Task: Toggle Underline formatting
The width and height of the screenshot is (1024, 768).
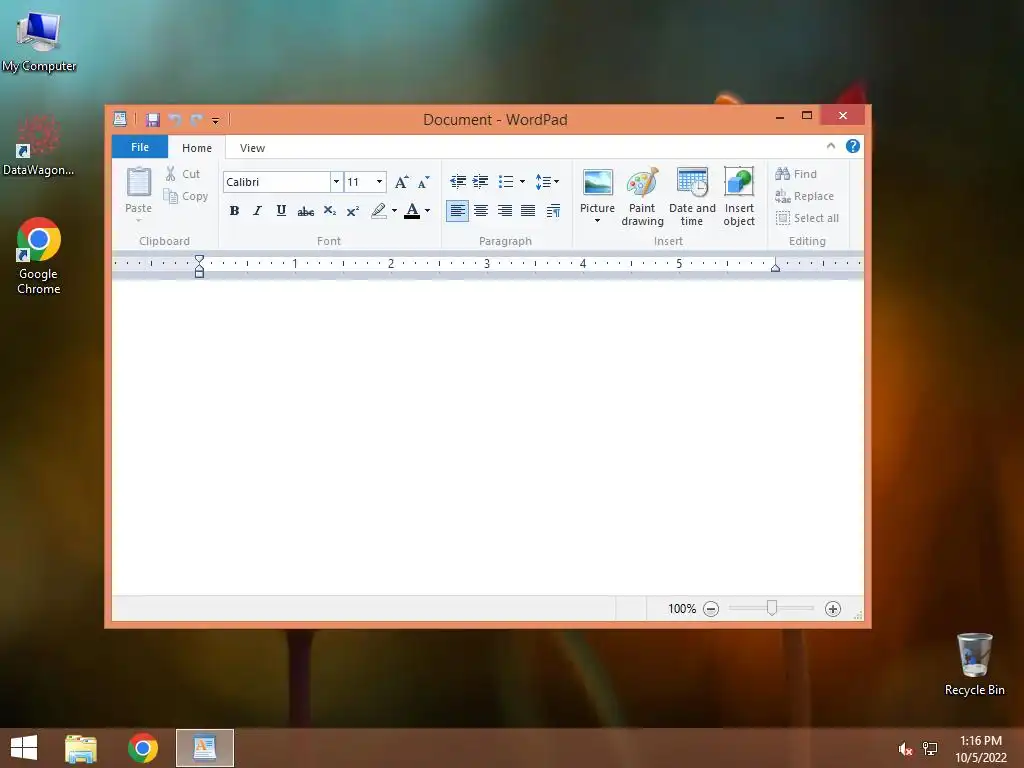Action: pyautogui.click(x=281, y=210)
